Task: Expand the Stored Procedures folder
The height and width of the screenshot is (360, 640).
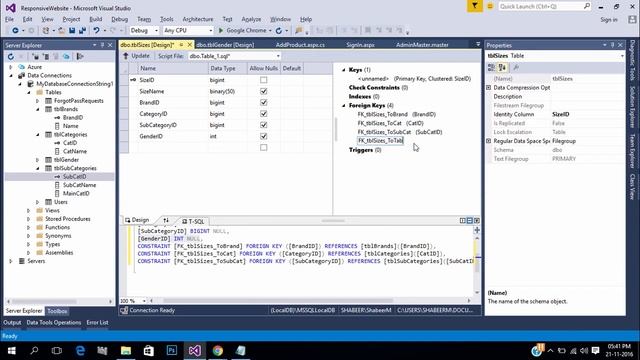Action: point(29,219)
